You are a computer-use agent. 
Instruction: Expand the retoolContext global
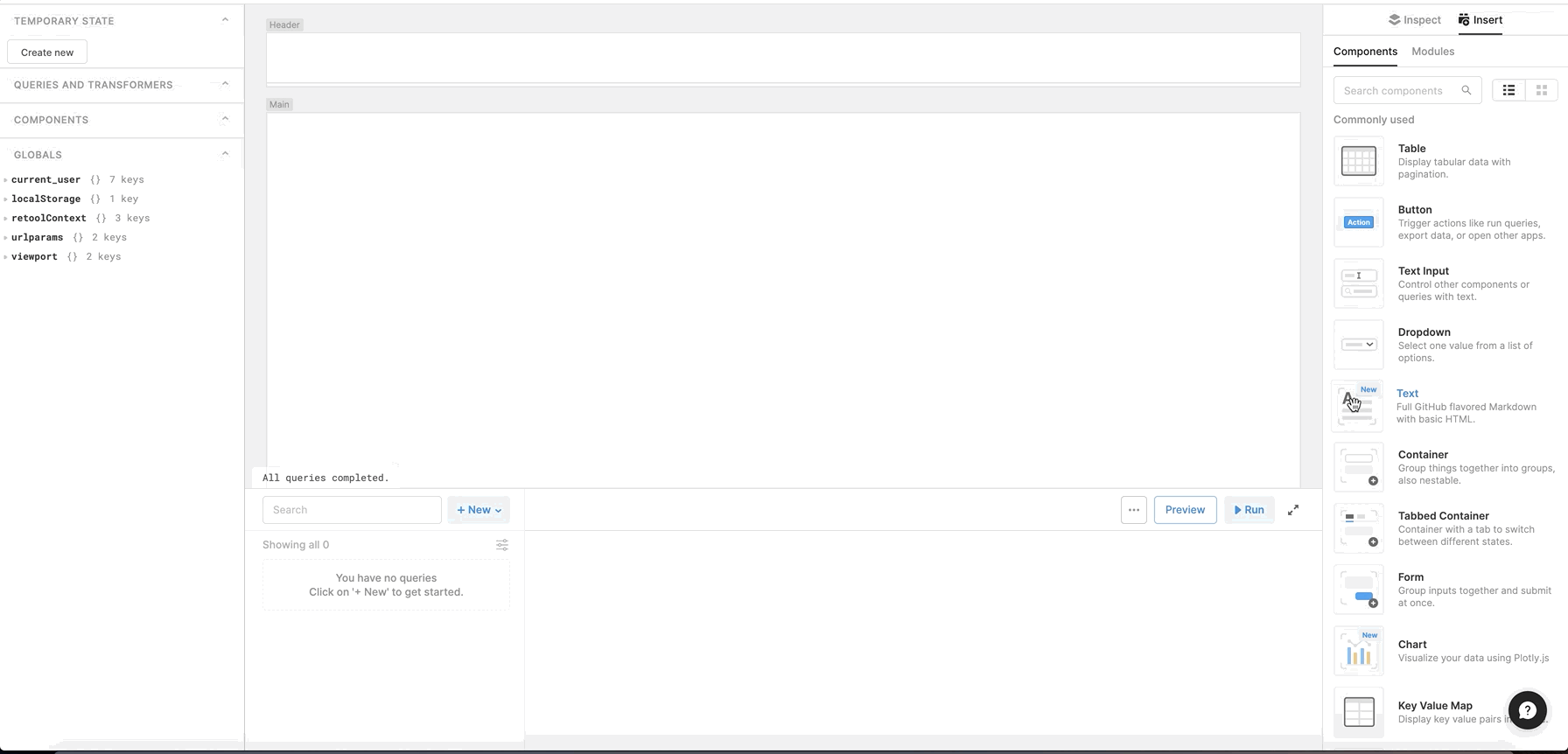[x=5, y=218]
